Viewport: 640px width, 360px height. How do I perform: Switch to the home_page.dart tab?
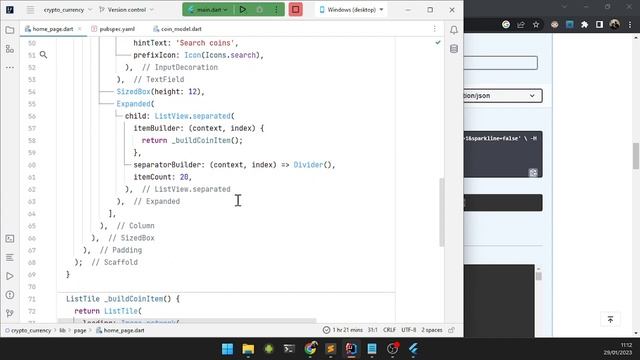tap(53, 29)
